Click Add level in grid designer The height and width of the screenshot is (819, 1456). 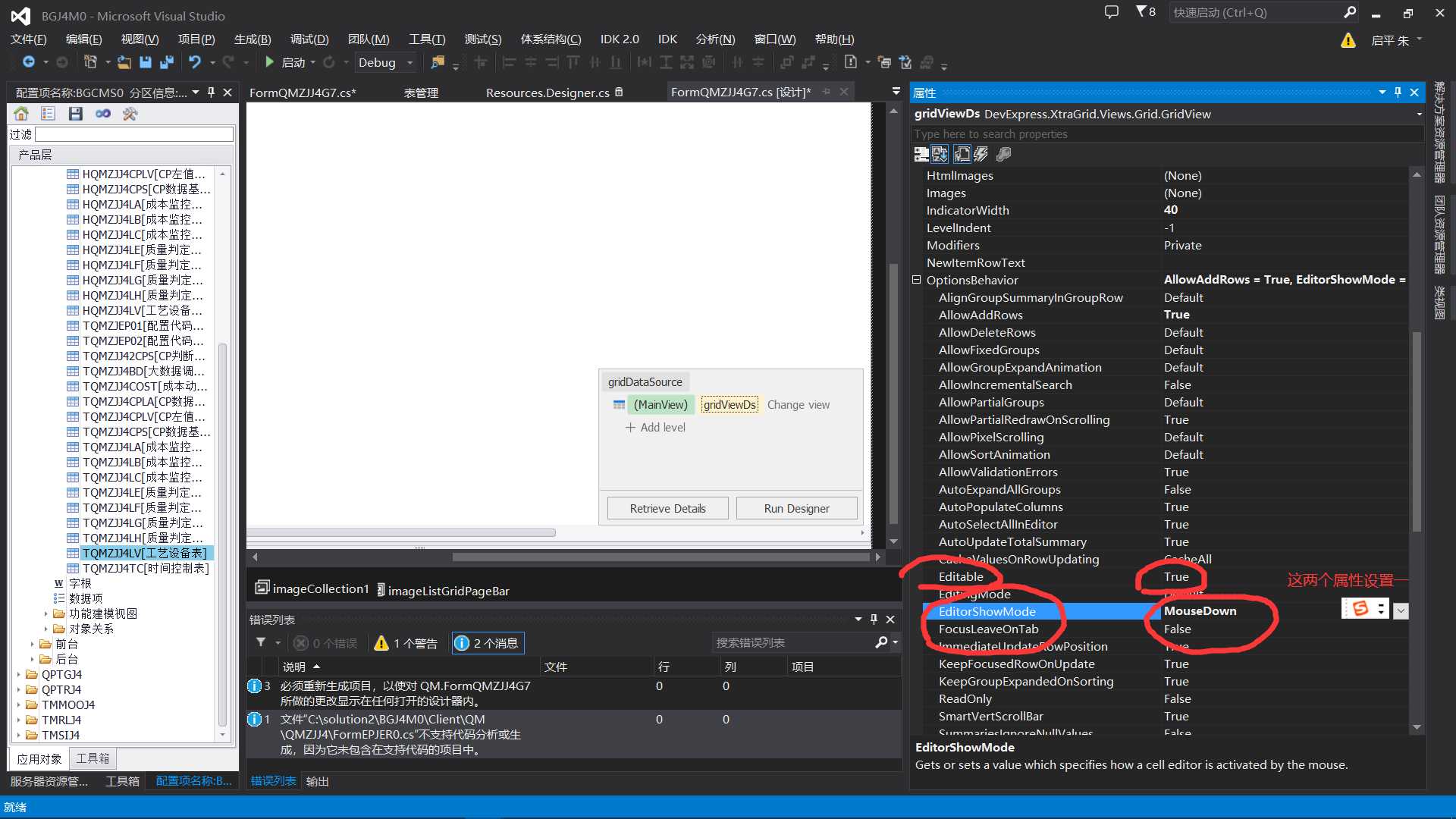click(x=655, y=428)
